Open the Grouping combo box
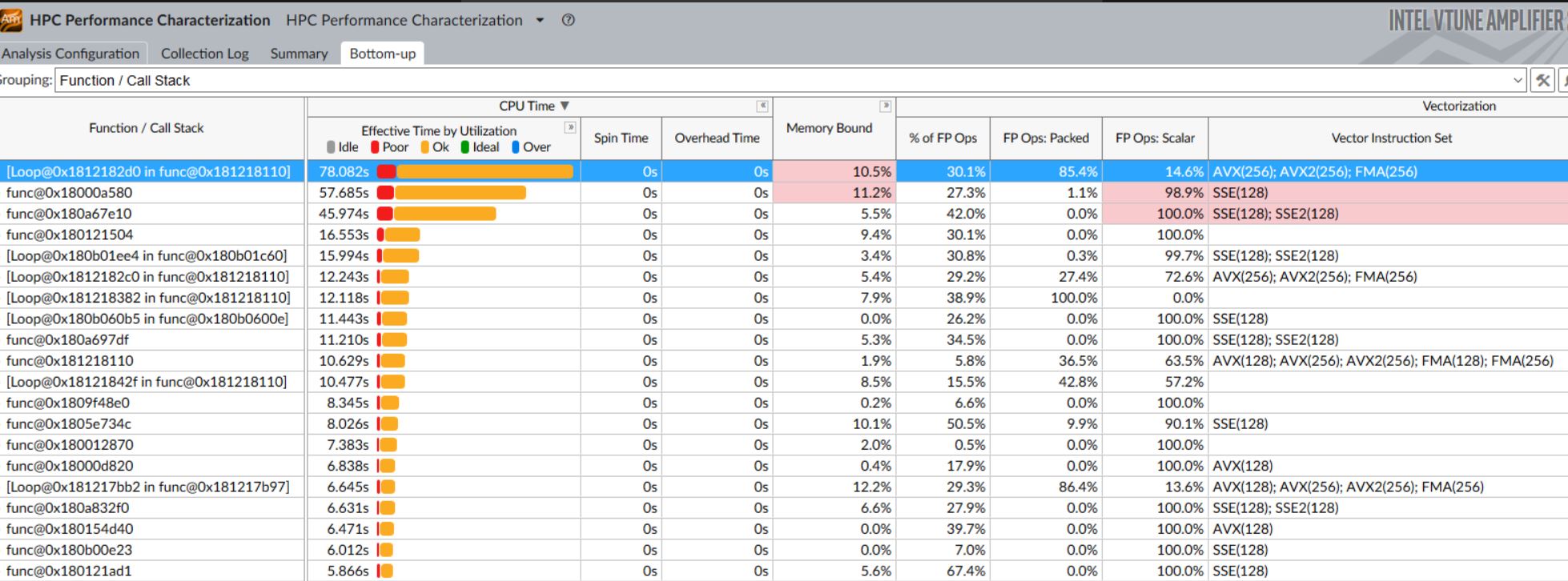1568x581 pixels. [791, 80]
